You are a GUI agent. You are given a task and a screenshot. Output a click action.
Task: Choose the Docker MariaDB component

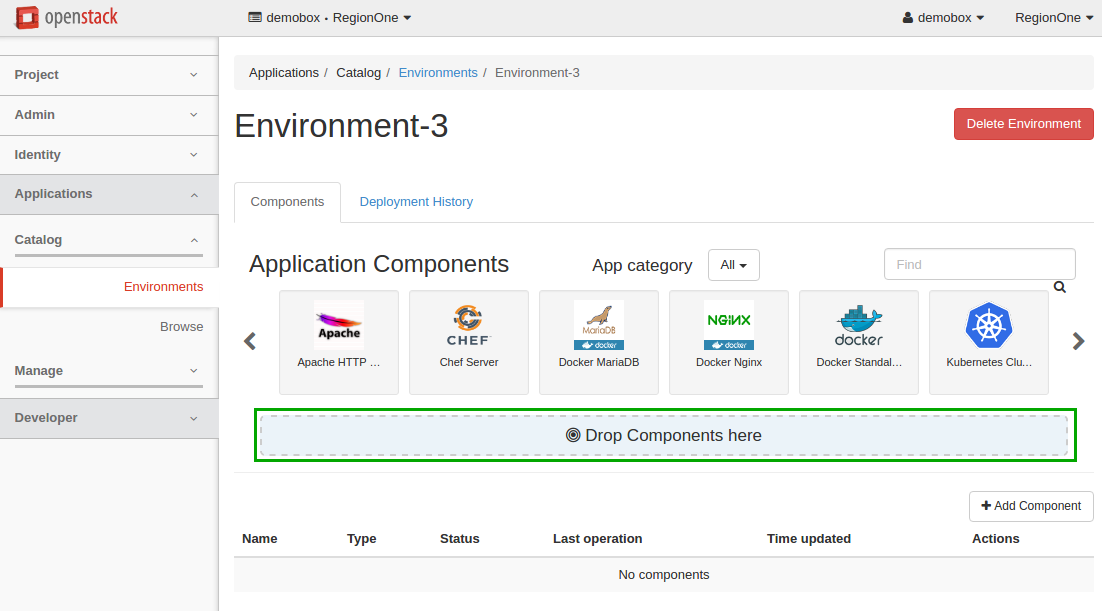click(598, 325)
